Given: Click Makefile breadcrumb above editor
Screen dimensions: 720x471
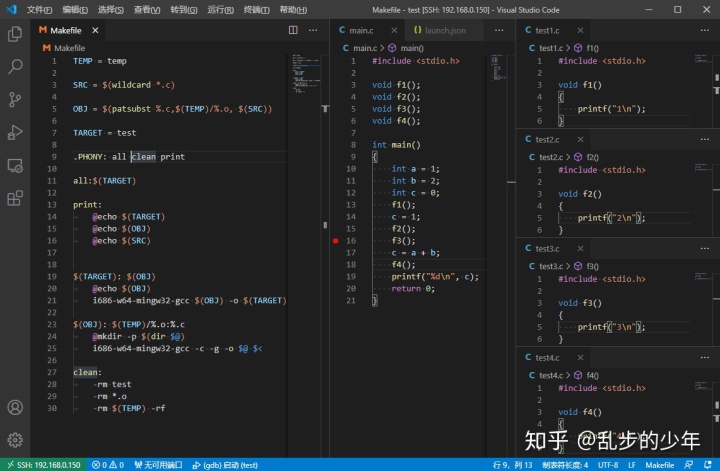Looking at the screenshot, I should point(64,48).
